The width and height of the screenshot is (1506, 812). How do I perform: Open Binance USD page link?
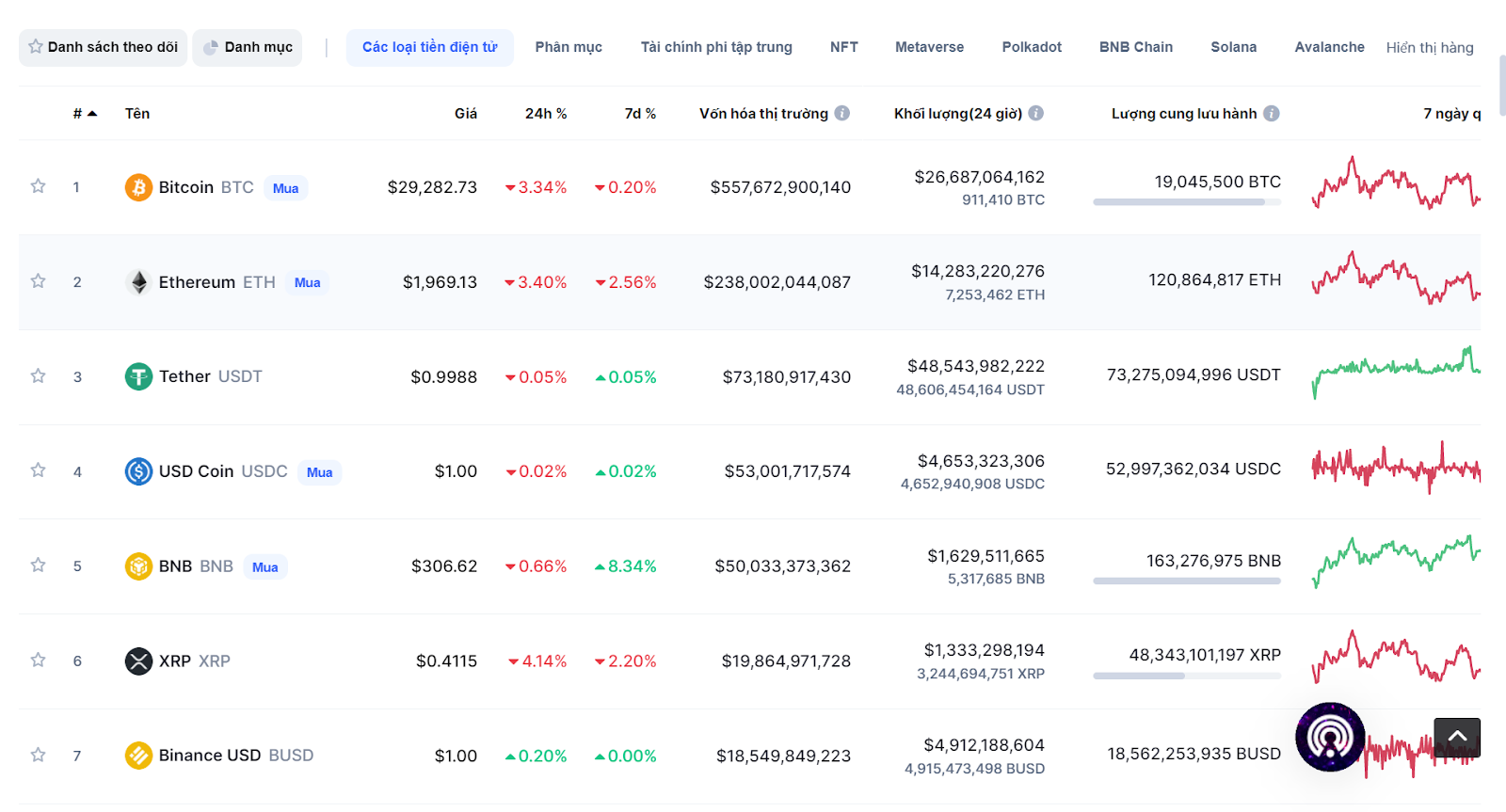click(x=235, y=756)
